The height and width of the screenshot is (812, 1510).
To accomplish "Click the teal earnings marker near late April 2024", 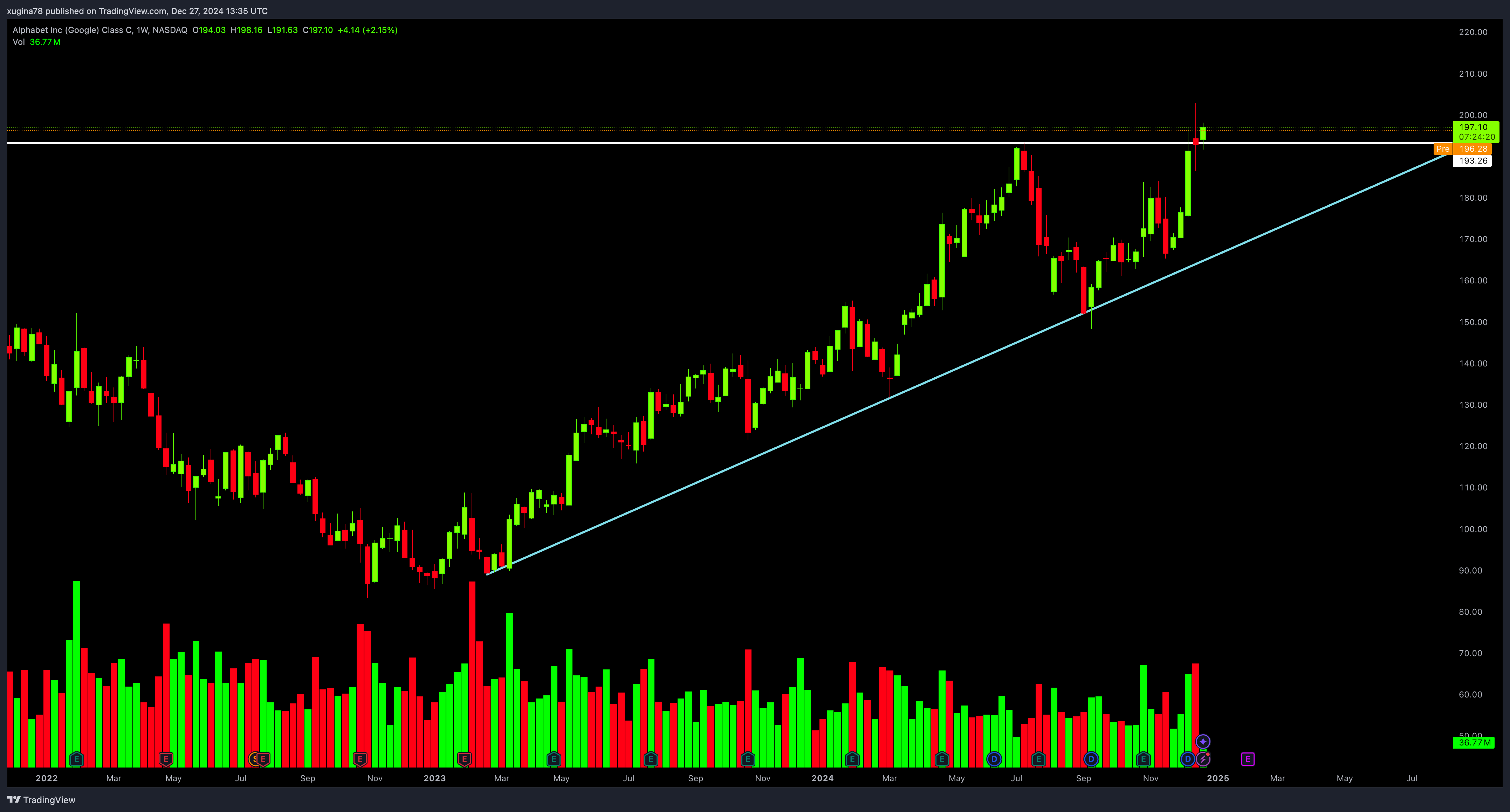I will click(942, 759).
